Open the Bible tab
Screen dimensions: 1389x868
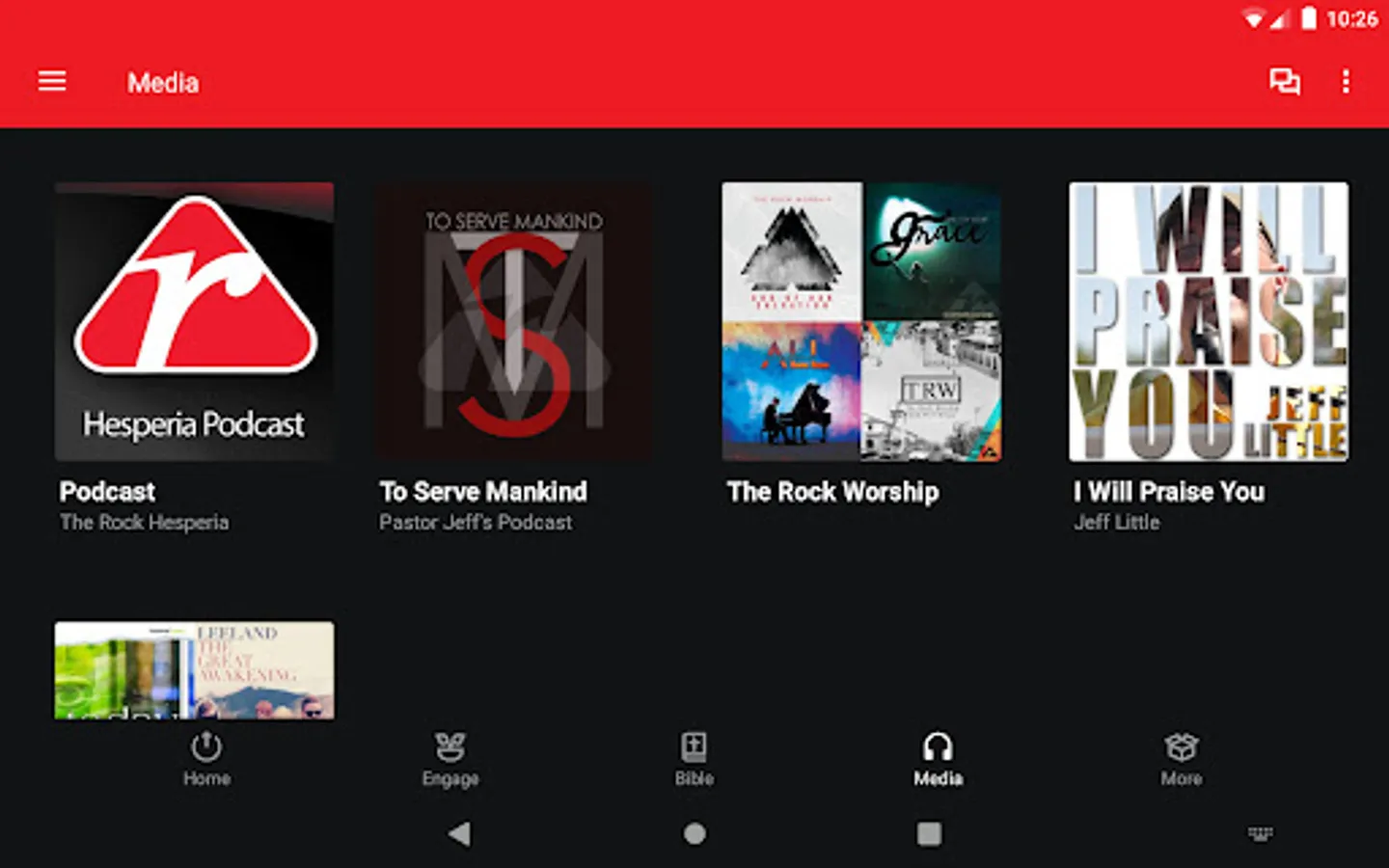[694, 760]
